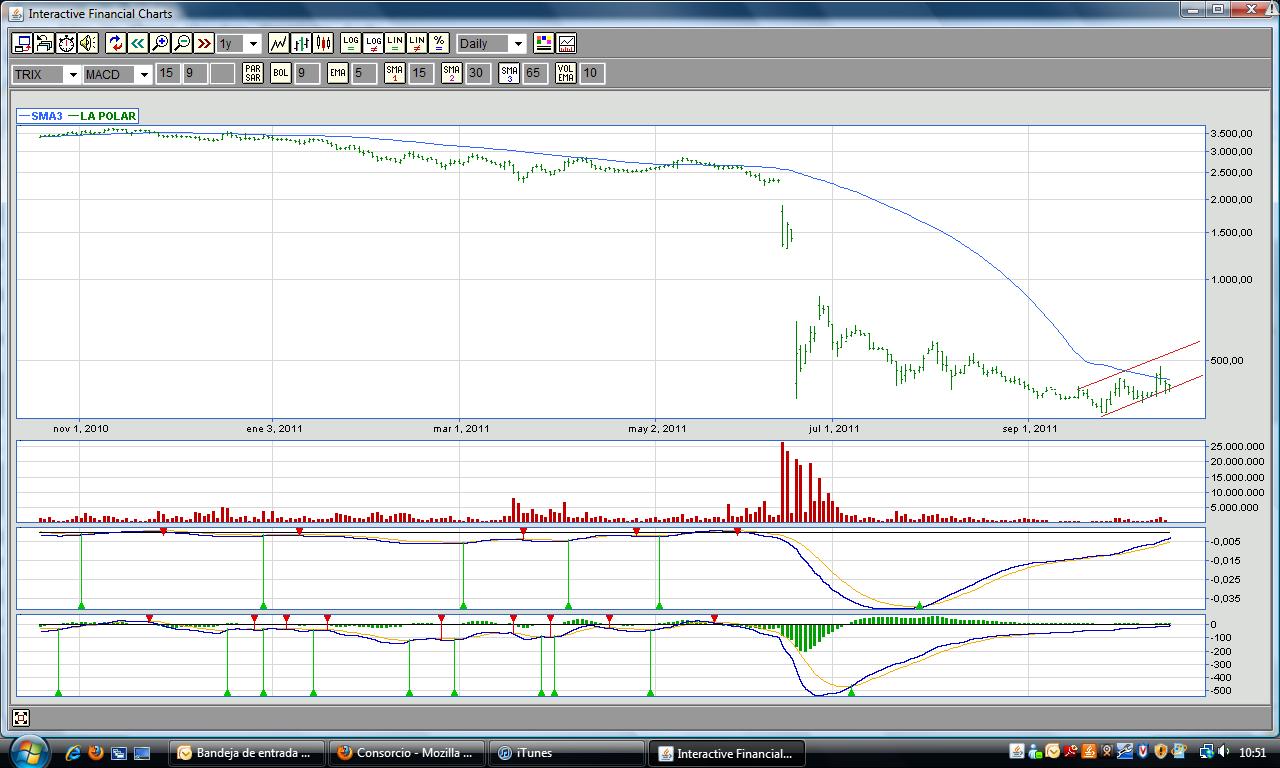
Task: Select the line chart style icon
Action: pos(278,43)
